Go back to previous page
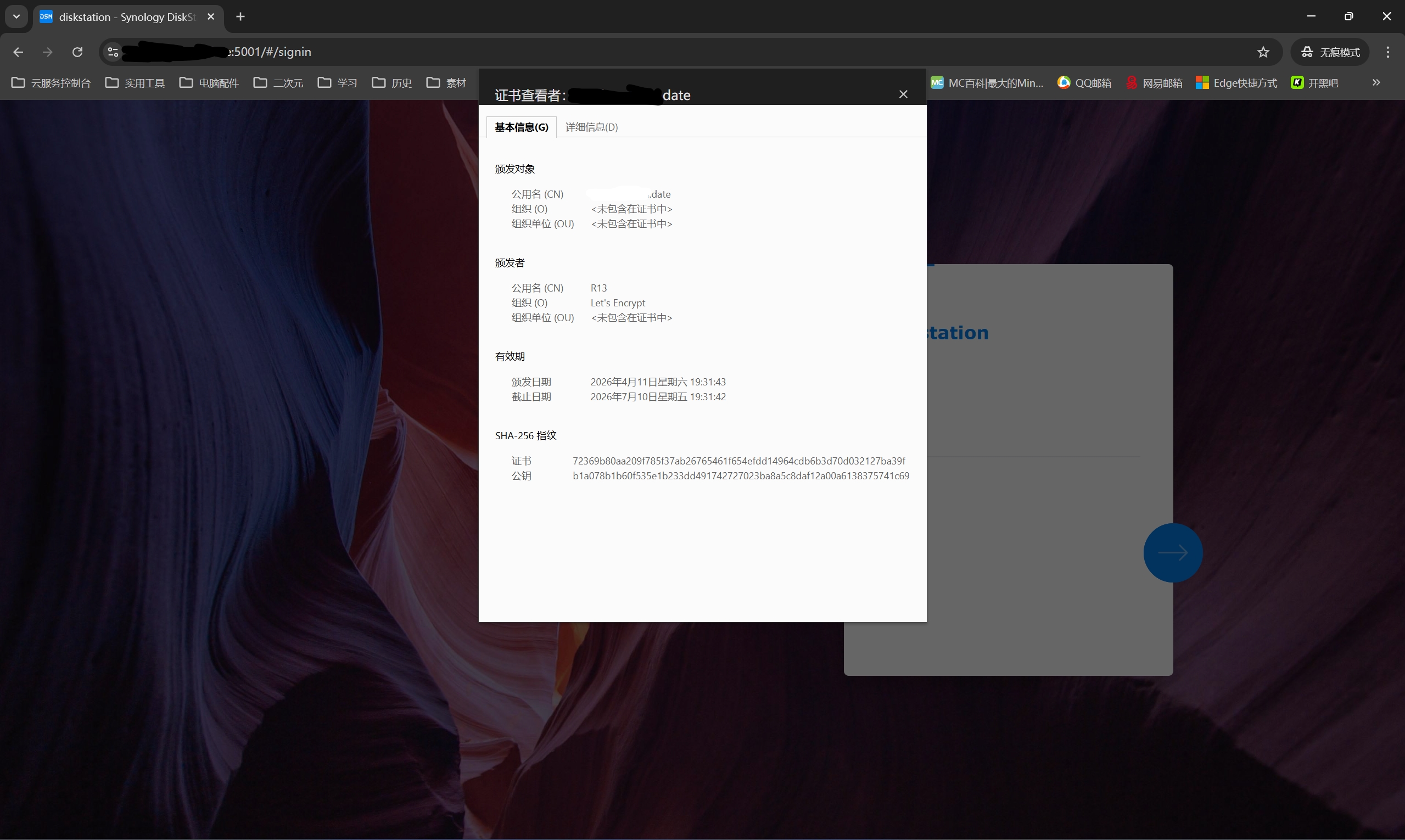 [x=18, y=52]
